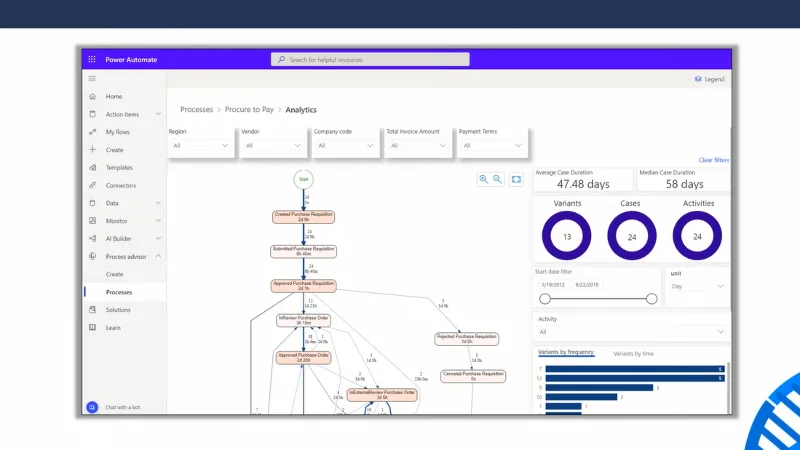This screenshot has width=800, height=450.
Task: Open the Activity All dropdown
Action: 631,332
